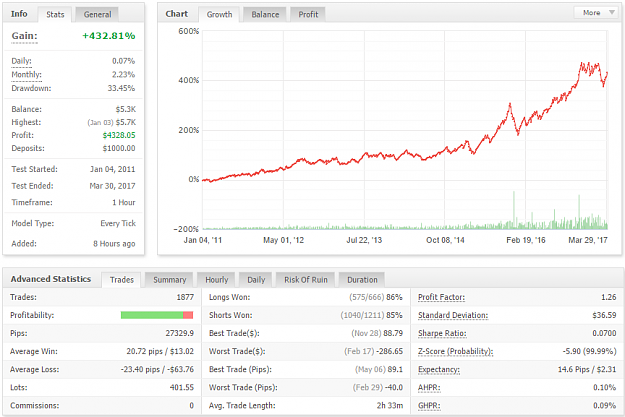Open the Summary statistics tab
The height and width of the screenshot is (417, 625).
pos(169,280)
